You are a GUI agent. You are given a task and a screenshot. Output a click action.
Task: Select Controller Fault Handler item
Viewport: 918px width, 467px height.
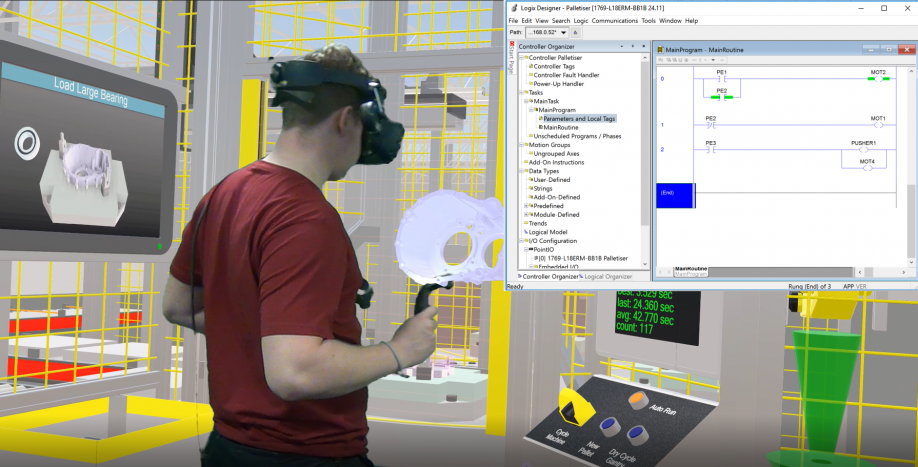coord(566,75)
